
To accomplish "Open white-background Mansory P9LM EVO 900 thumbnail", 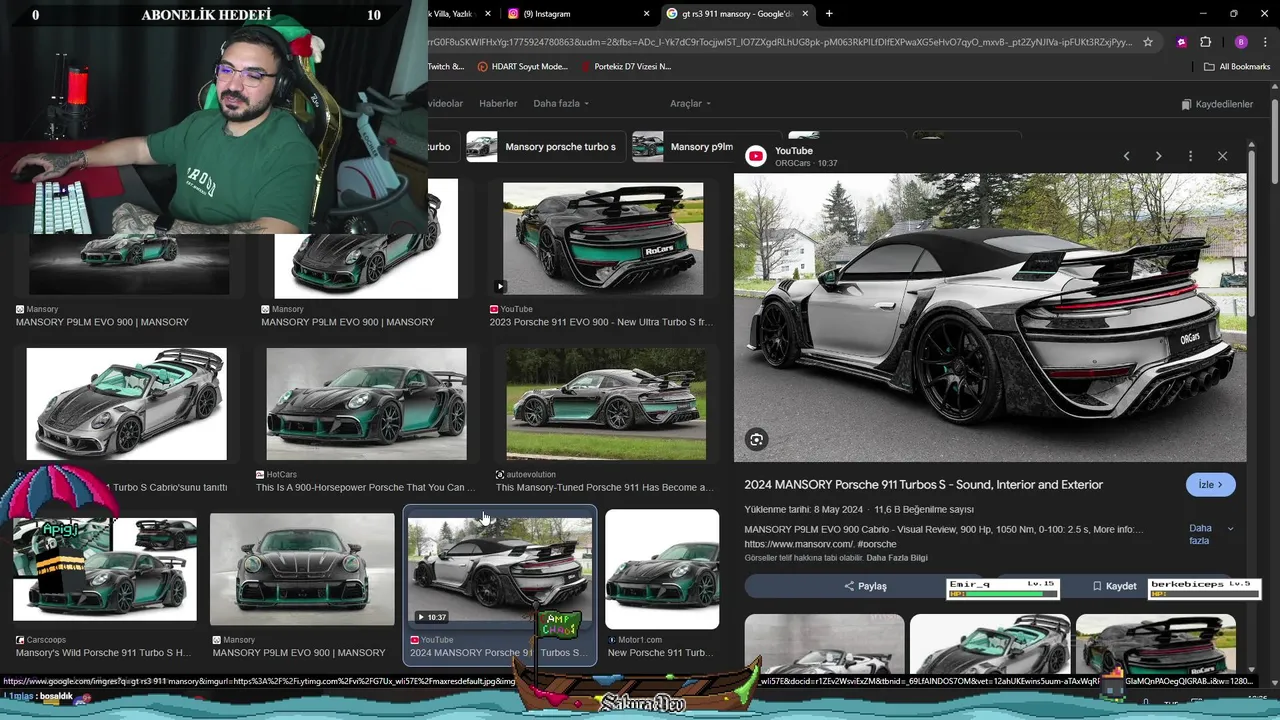I will (366, 238).
